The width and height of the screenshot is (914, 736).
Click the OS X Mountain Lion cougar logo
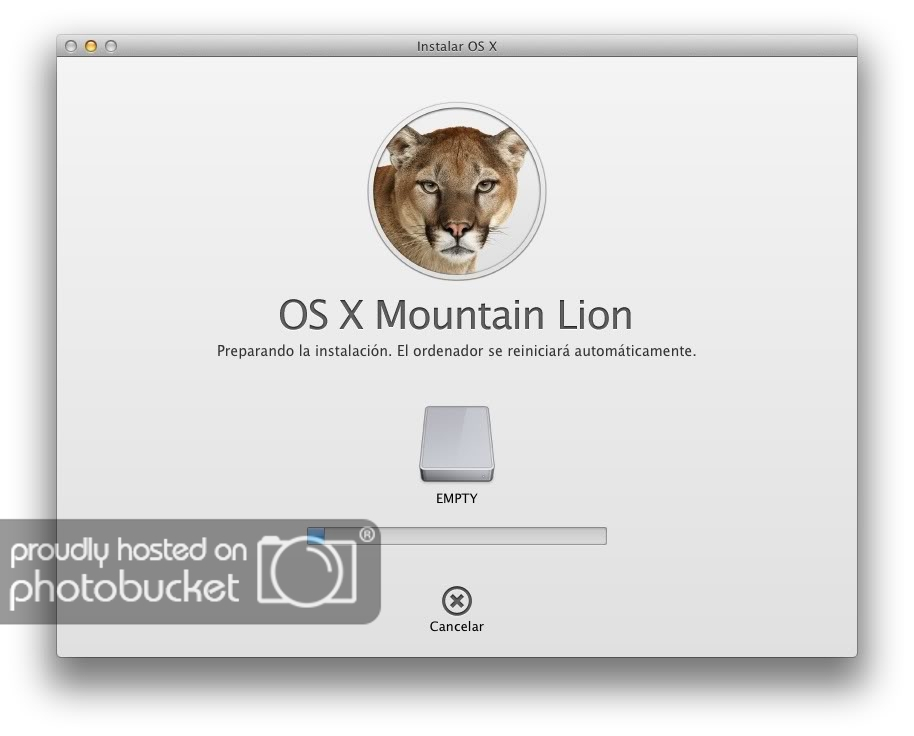[x=456, y=188]
